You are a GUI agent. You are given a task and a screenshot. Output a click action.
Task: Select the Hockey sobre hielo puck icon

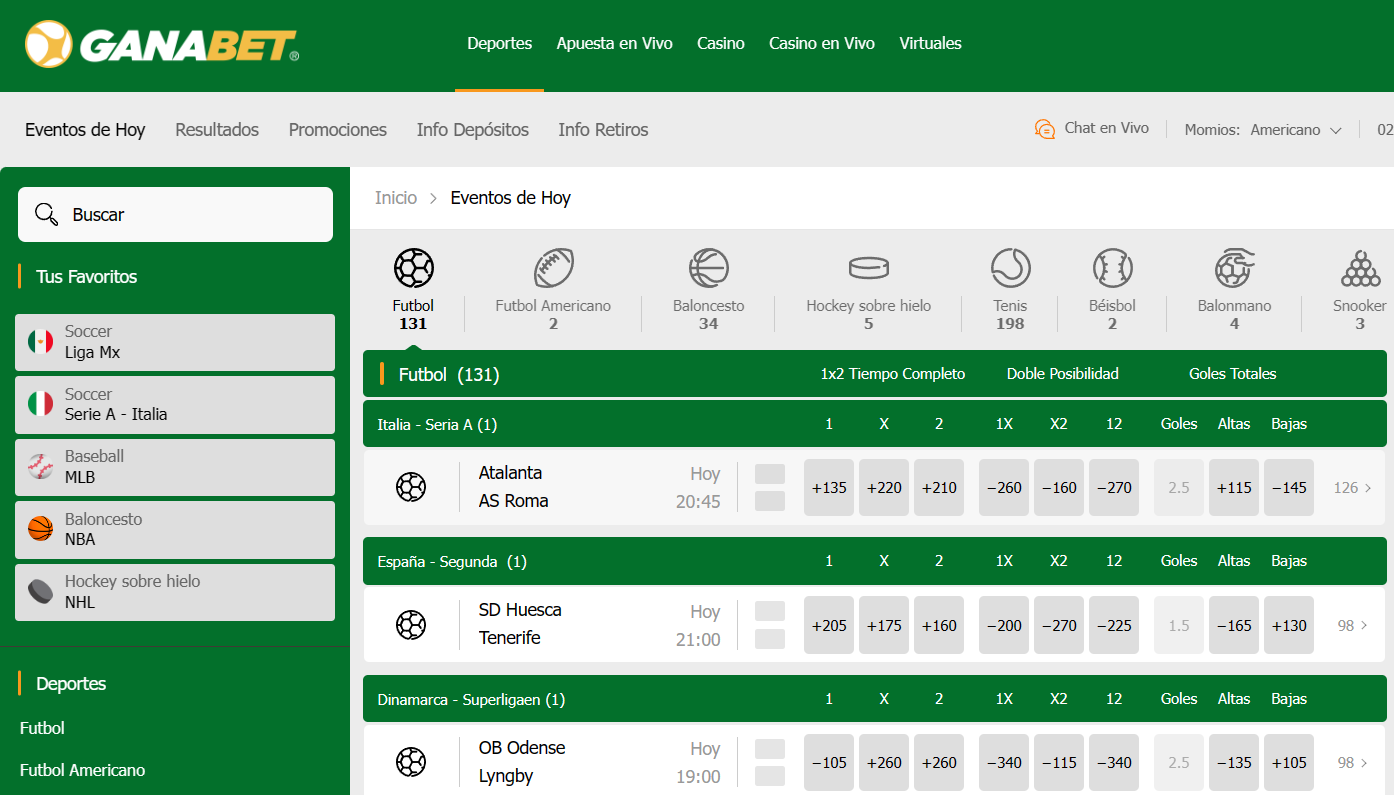point(868,268)
